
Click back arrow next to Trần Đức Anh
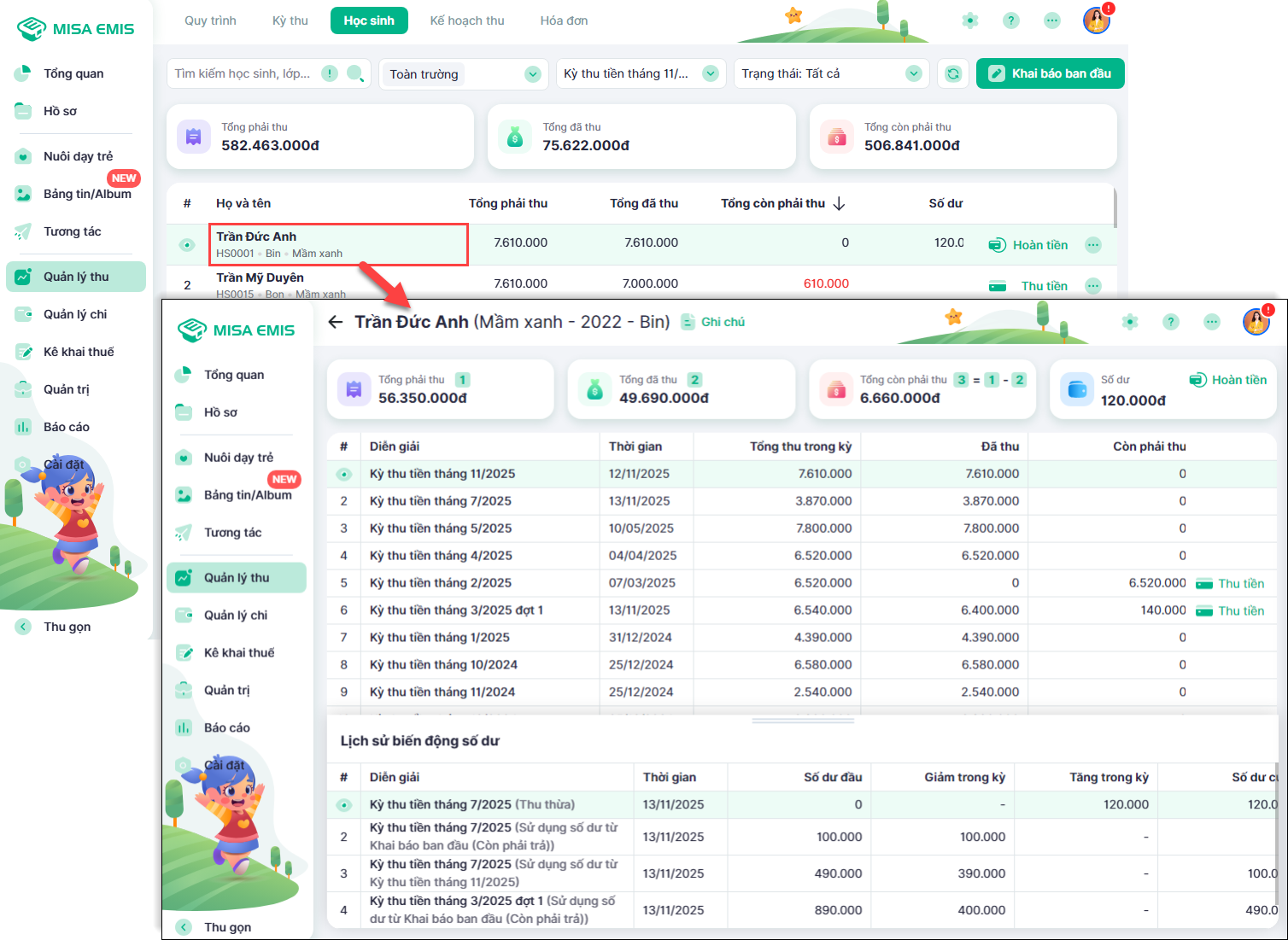pos(336,322)
